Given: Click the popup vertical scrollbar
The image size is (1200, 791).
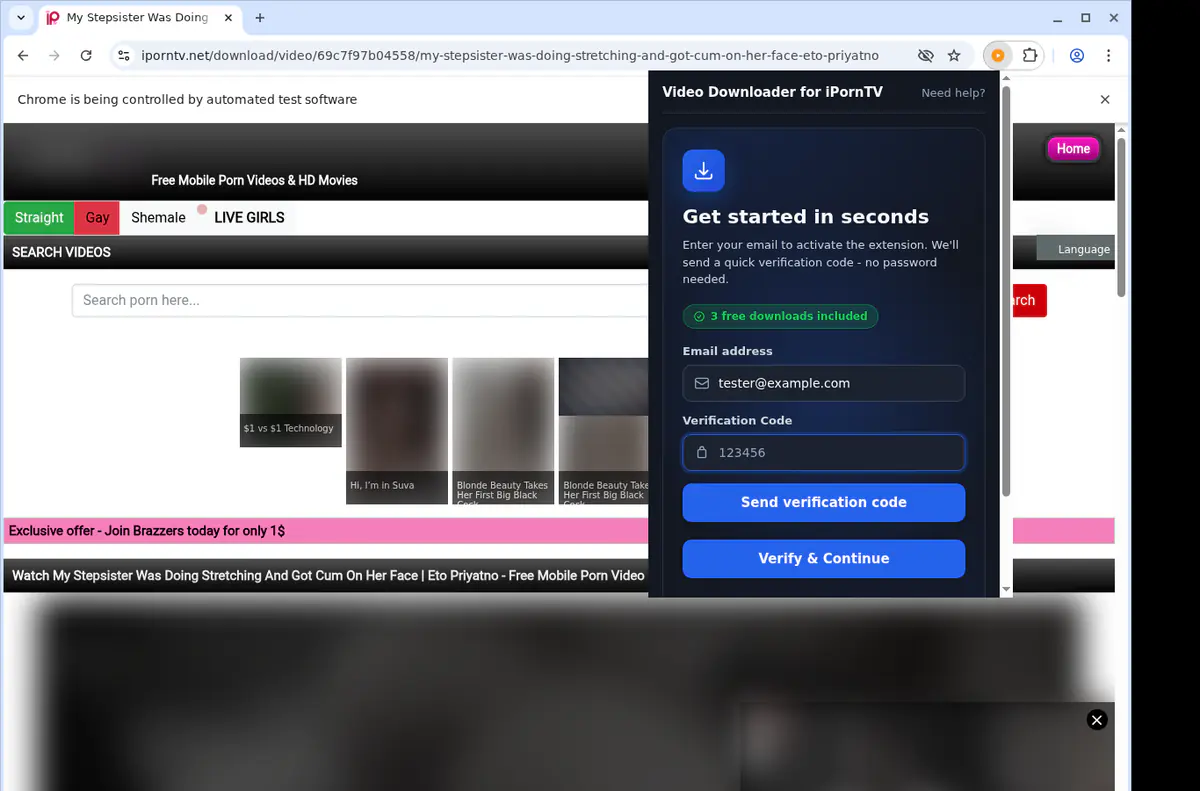Looking at the screenshot, I should tap(1006, 290).
